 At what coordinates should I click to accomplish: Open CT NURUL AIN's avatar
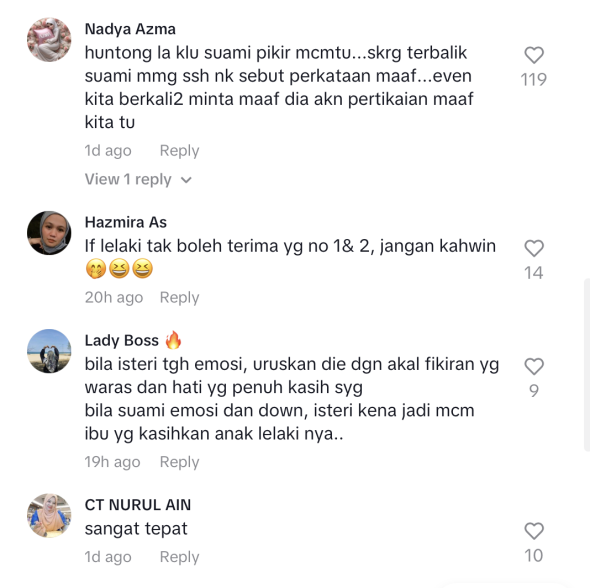click(49, 515)
